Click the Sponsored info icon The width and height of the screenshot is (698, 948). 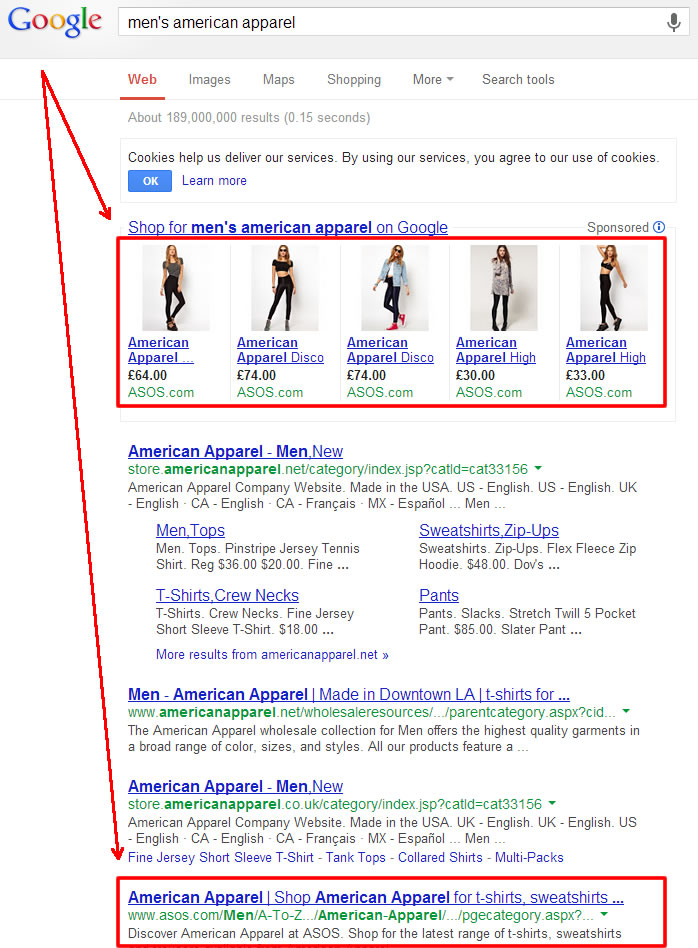pos(659,227)
